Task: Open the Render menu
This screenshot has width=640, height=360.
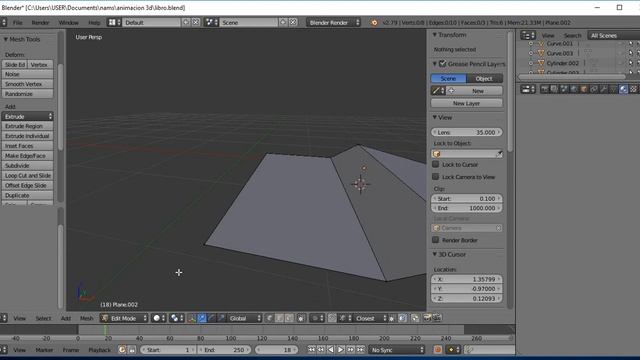Action: click(x=40, y=22)
